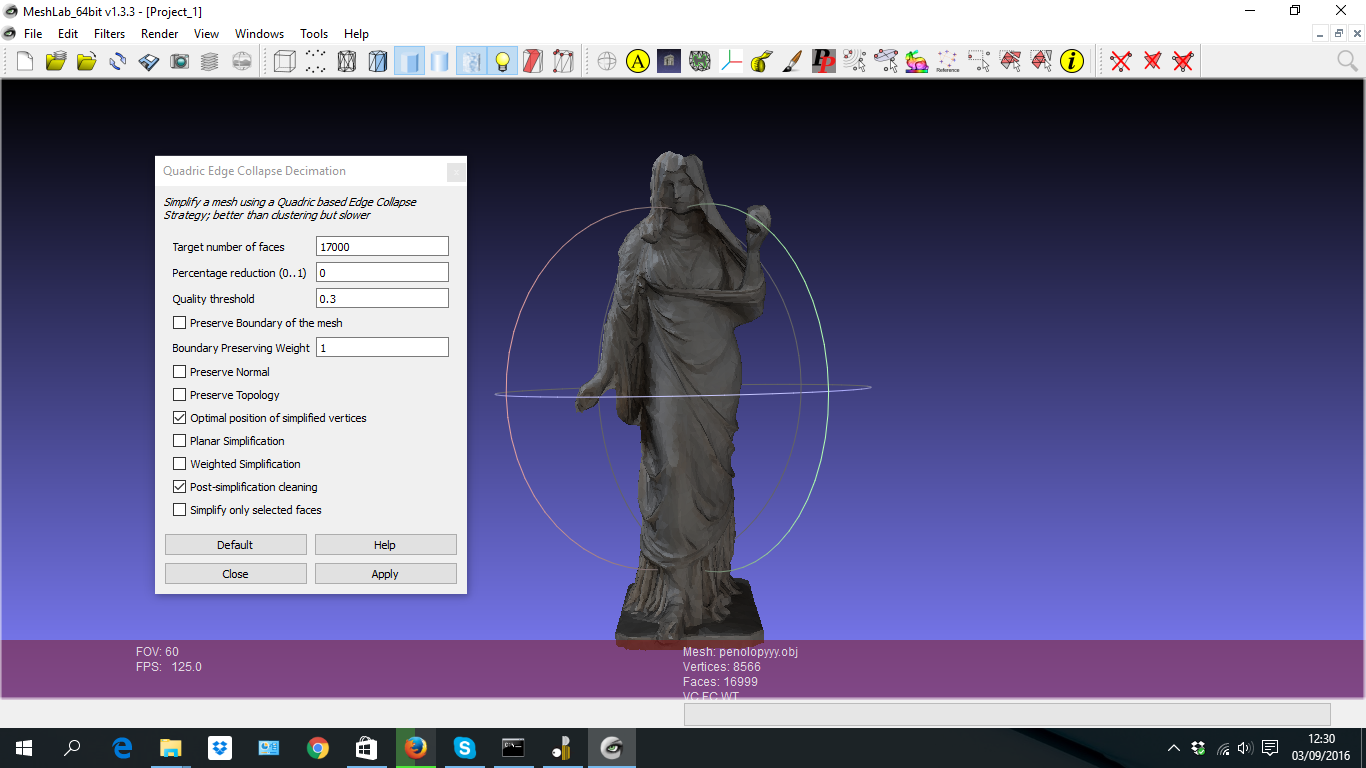1366x768 pixels.
Task: Uncheck Optimal position of simplified vertices
Action: click(180, 418)
